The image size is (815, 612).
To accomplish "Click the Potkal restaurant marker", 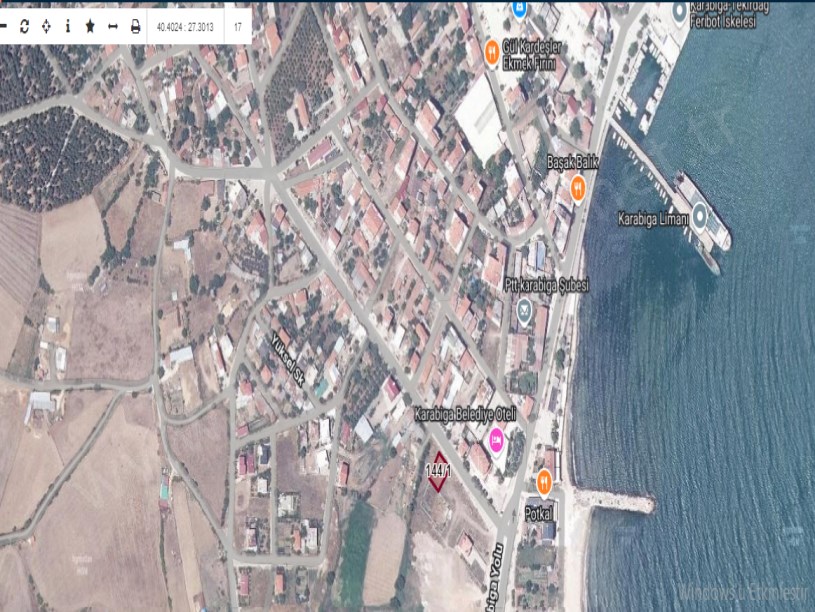I will pyautogui.click(x=544, y=483).
